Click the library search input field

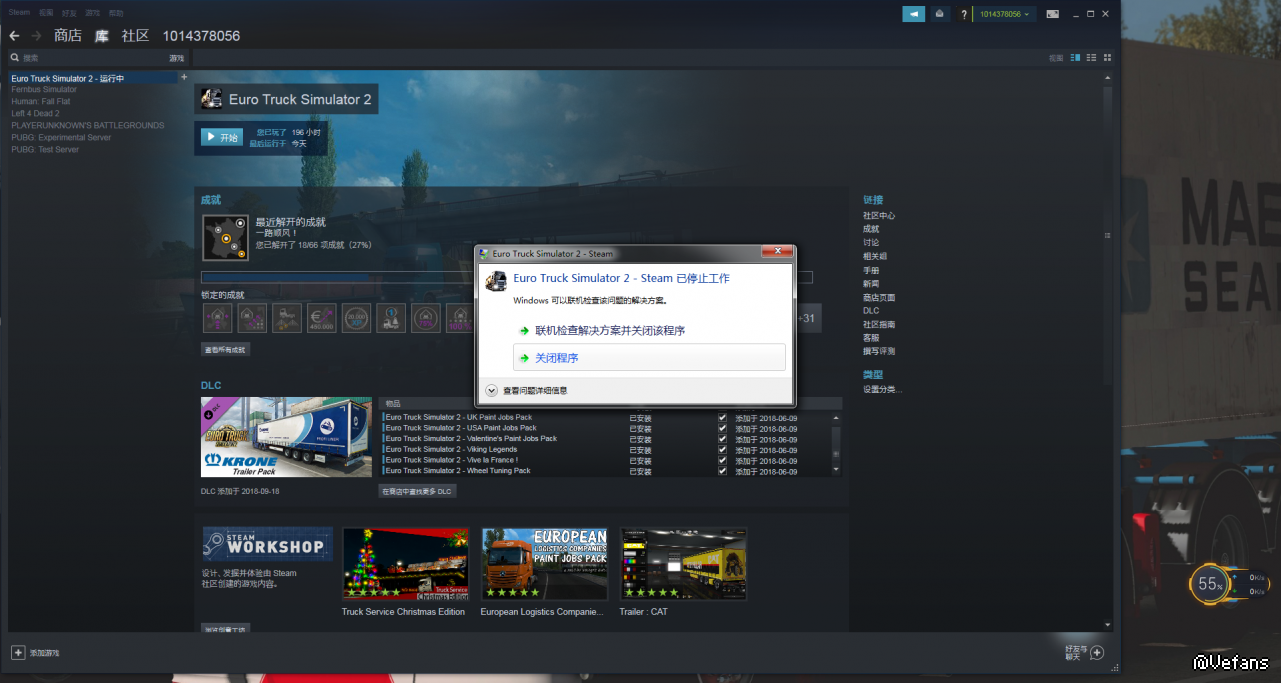pyautogui.click(x=87, y=59)
